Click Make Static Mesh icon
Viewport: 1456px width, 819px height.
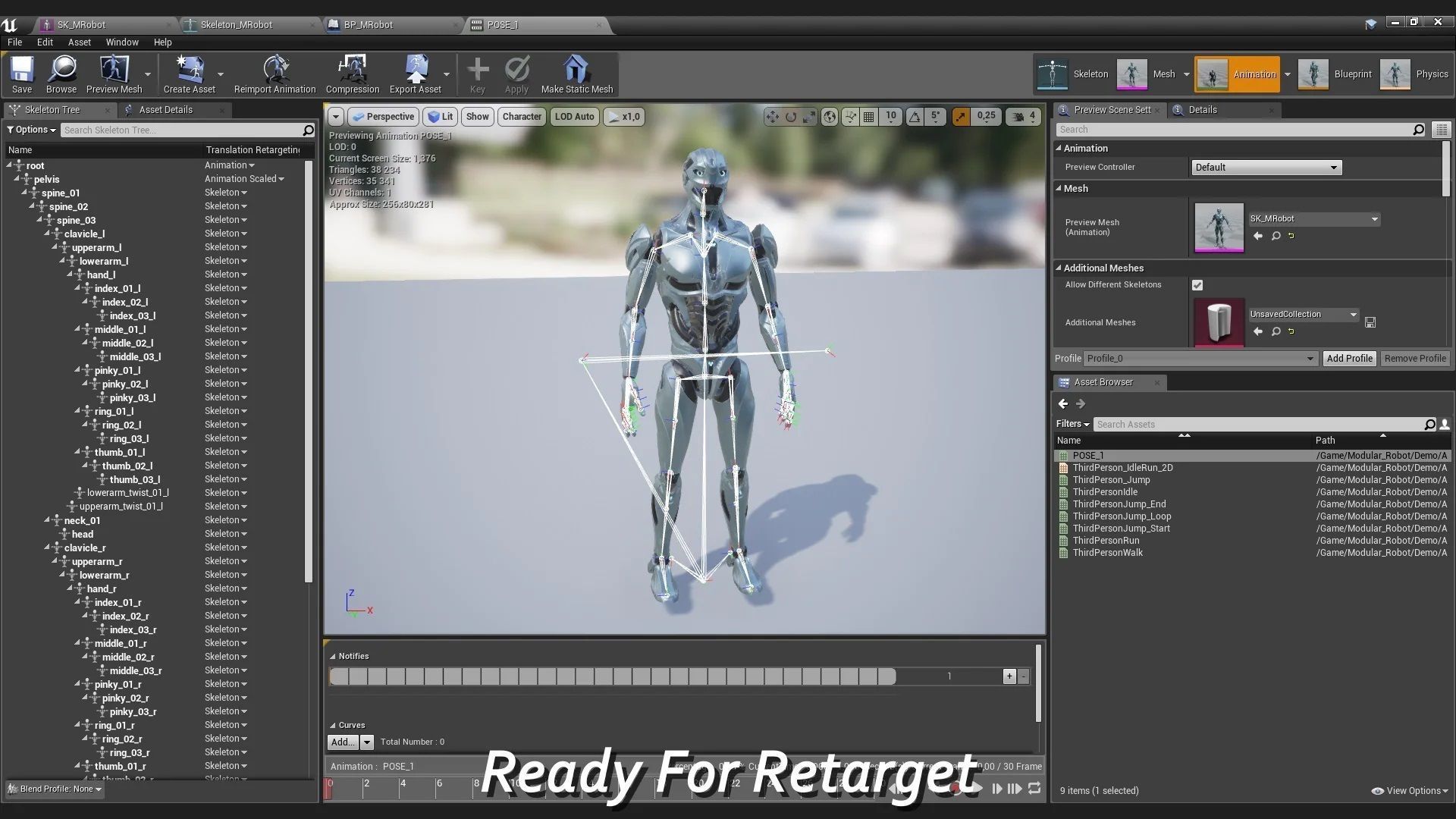coord(576,74)
